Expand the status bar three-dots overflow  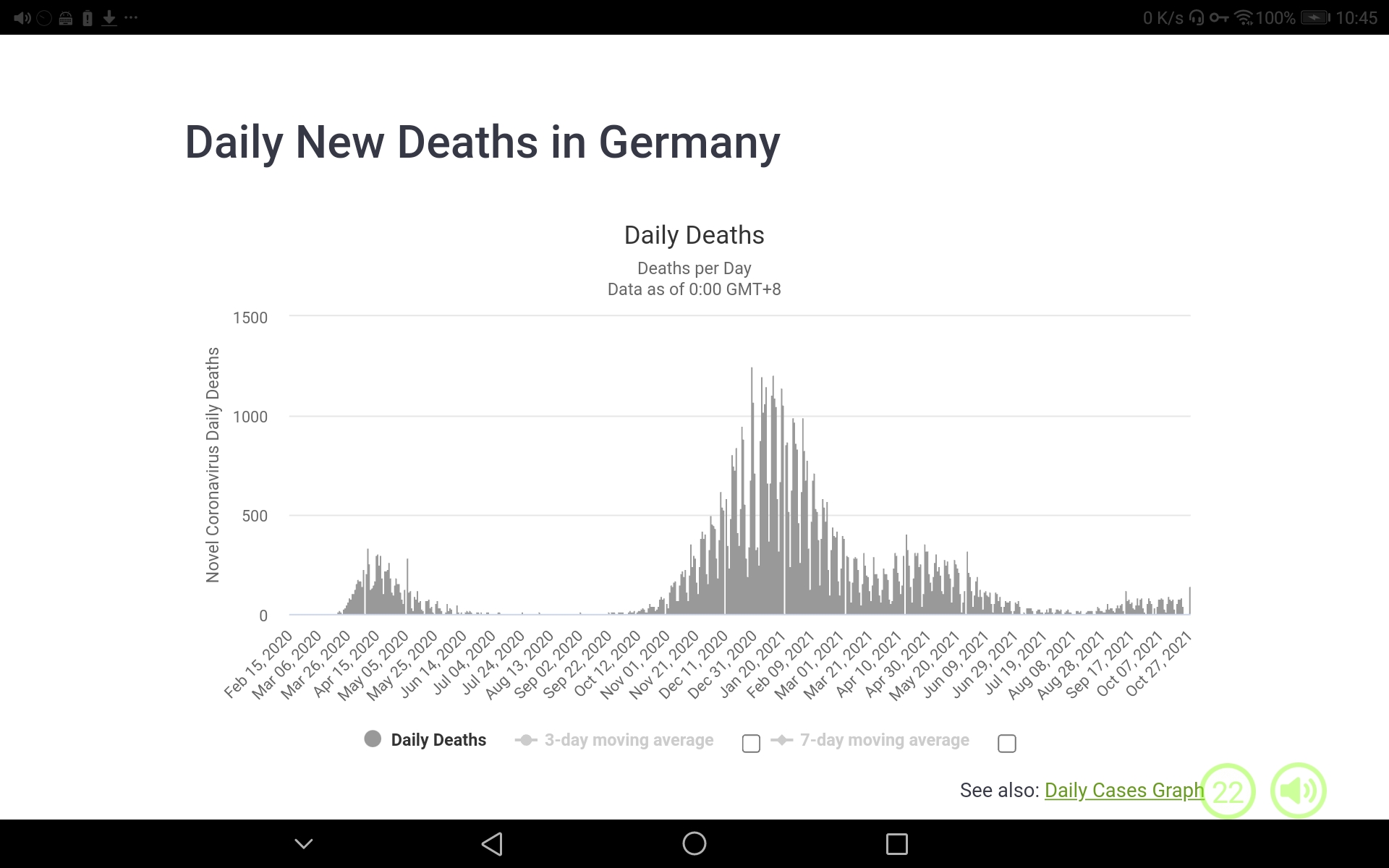point(131,17)
